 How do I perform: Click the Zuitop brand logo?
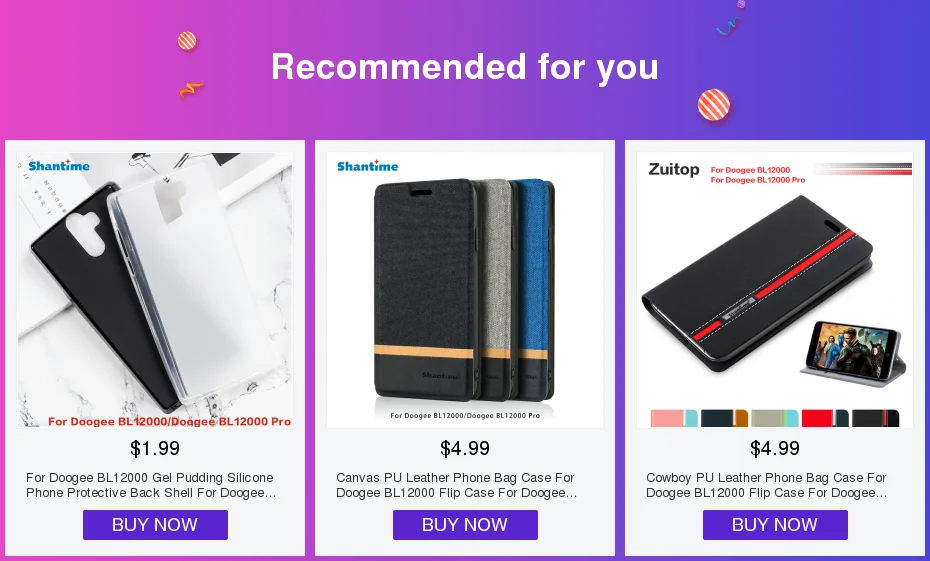point(674,170)
